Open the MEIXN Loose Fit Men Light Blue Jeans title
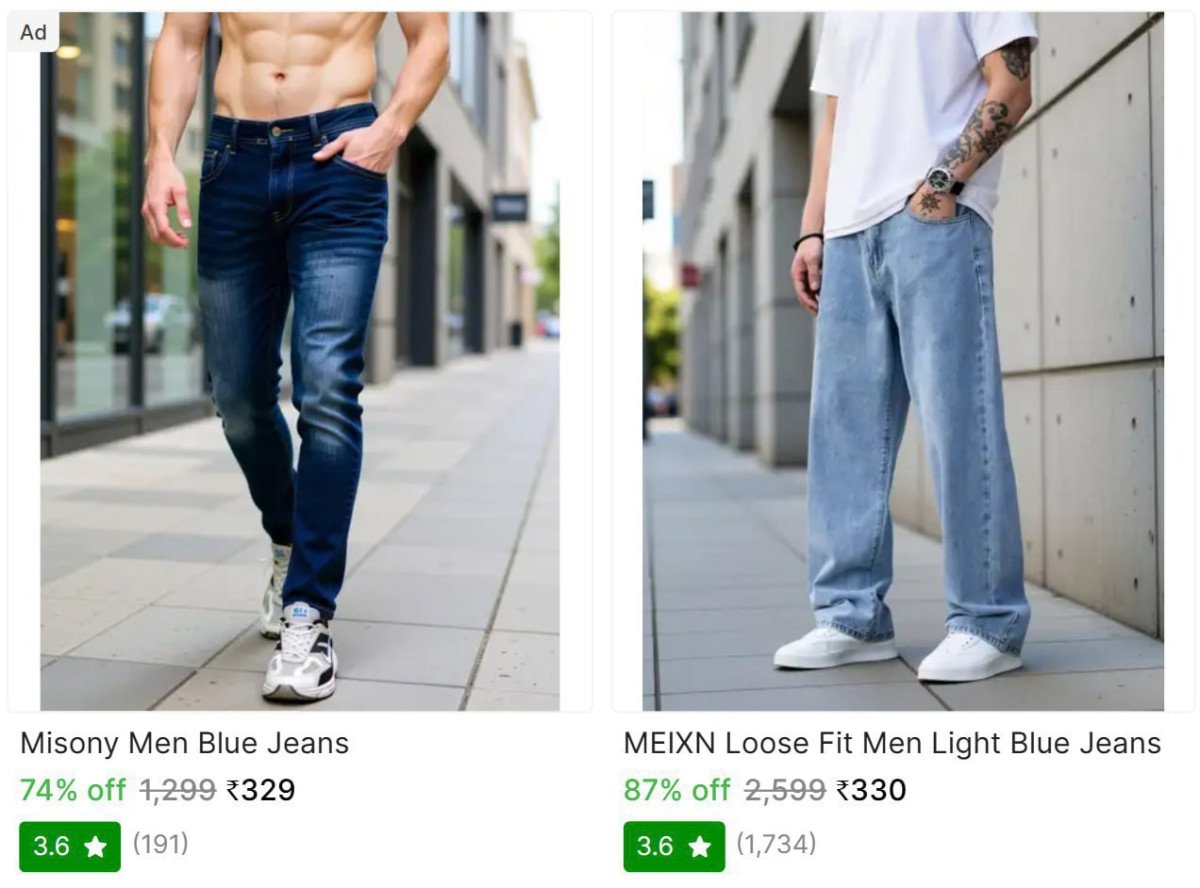The width and height of the screenshot is (1200, 888). point(892,743)
